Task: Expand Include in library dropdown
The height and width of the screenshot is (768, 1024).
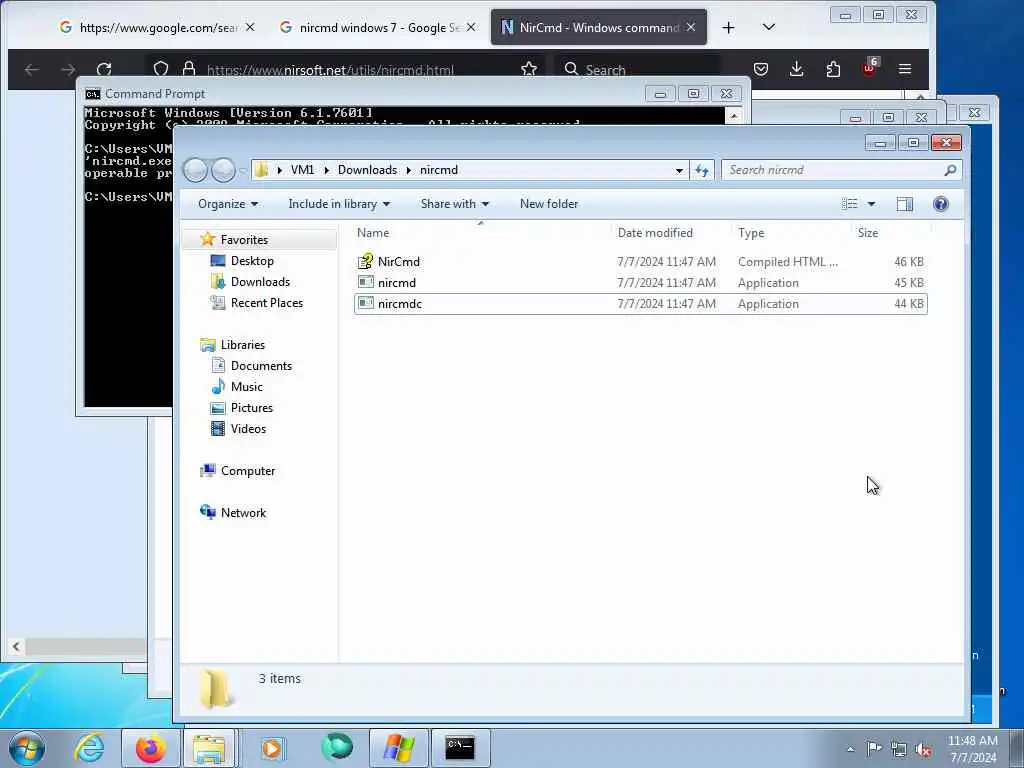Action: click(339, 204)
